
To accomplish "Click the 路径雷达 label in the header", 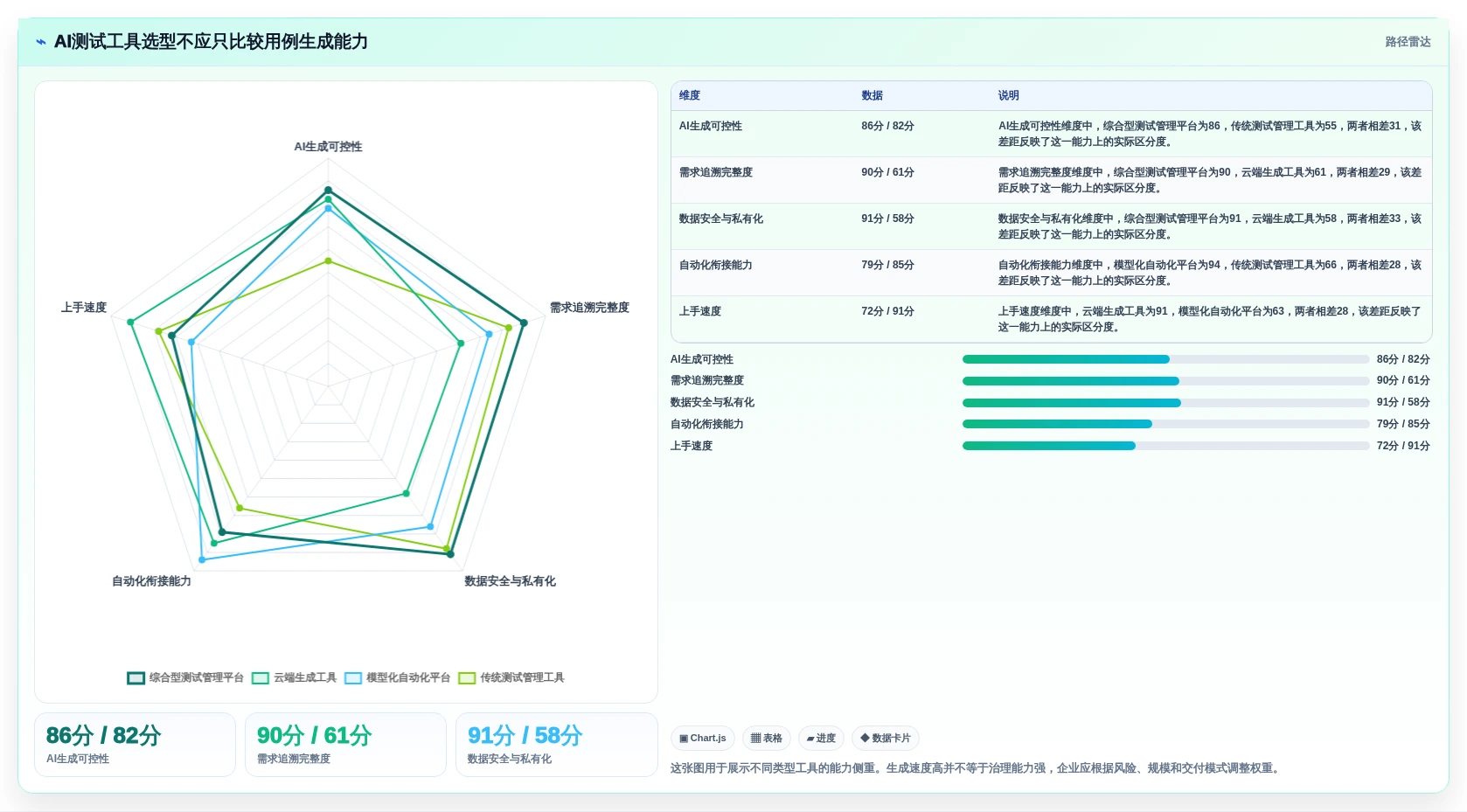I will (x=1408, y=42).
